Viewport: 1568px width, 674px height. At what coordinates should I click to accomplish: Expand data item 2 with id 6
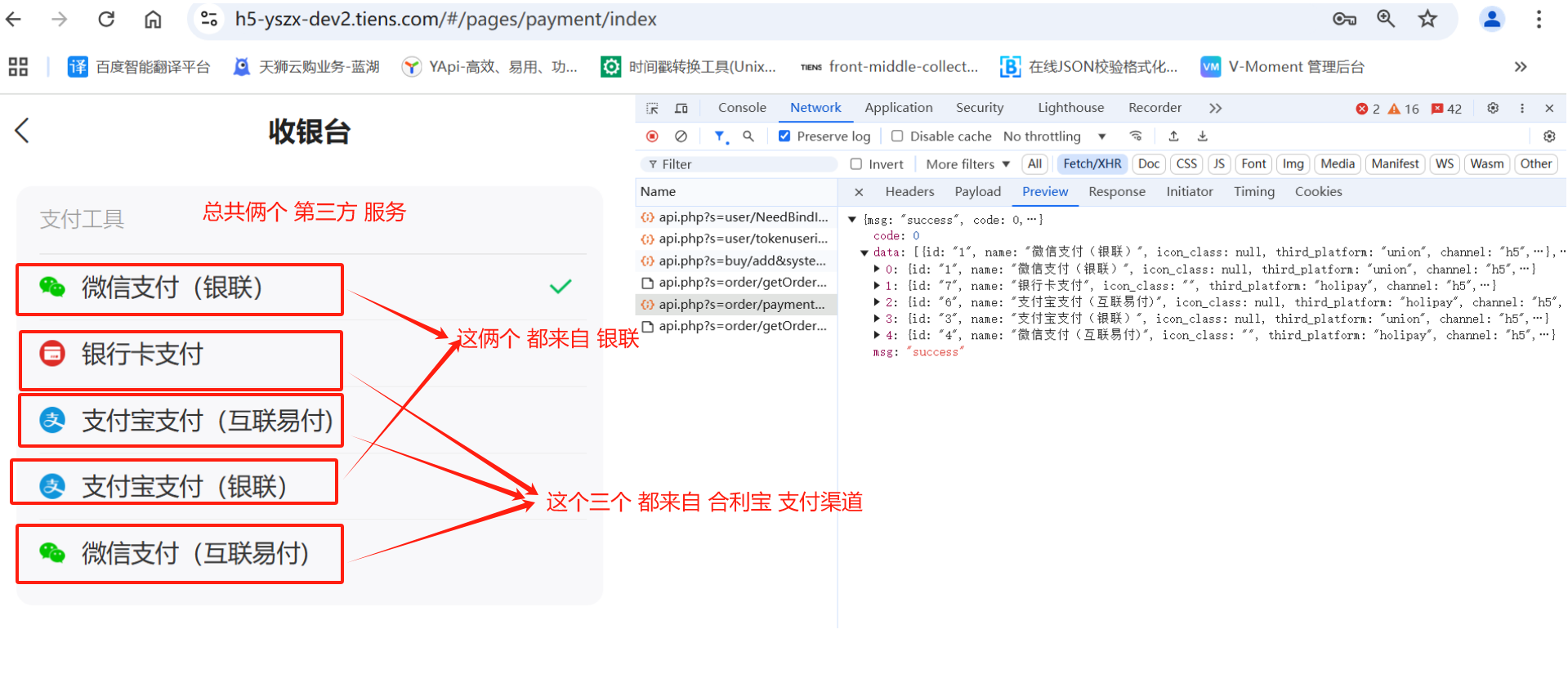pyautogui.click(x=877, y=302)
